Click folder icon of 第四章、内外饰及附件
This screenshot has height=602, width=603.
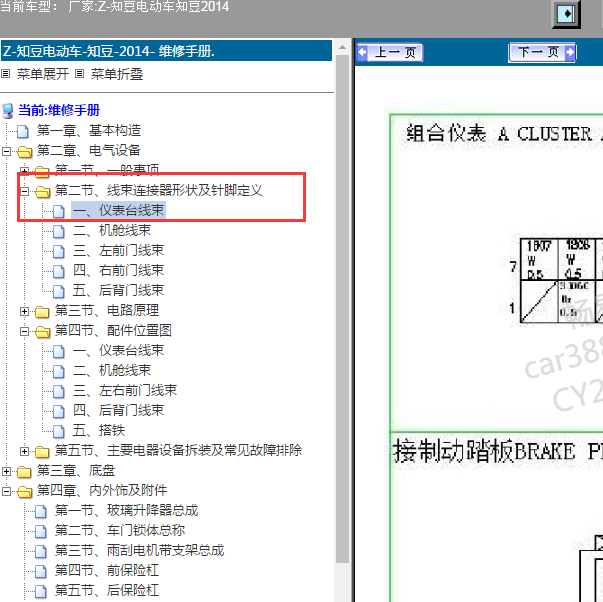25,492
